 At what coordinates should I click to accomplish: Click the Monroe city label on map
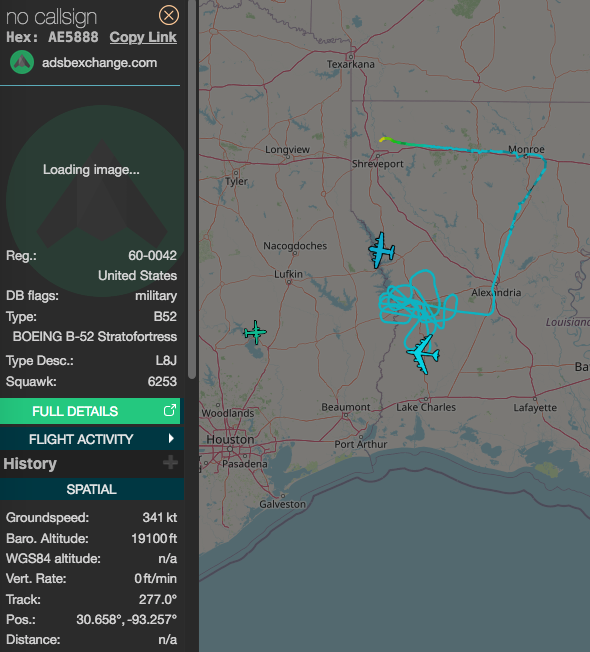[x=526, y=149]
